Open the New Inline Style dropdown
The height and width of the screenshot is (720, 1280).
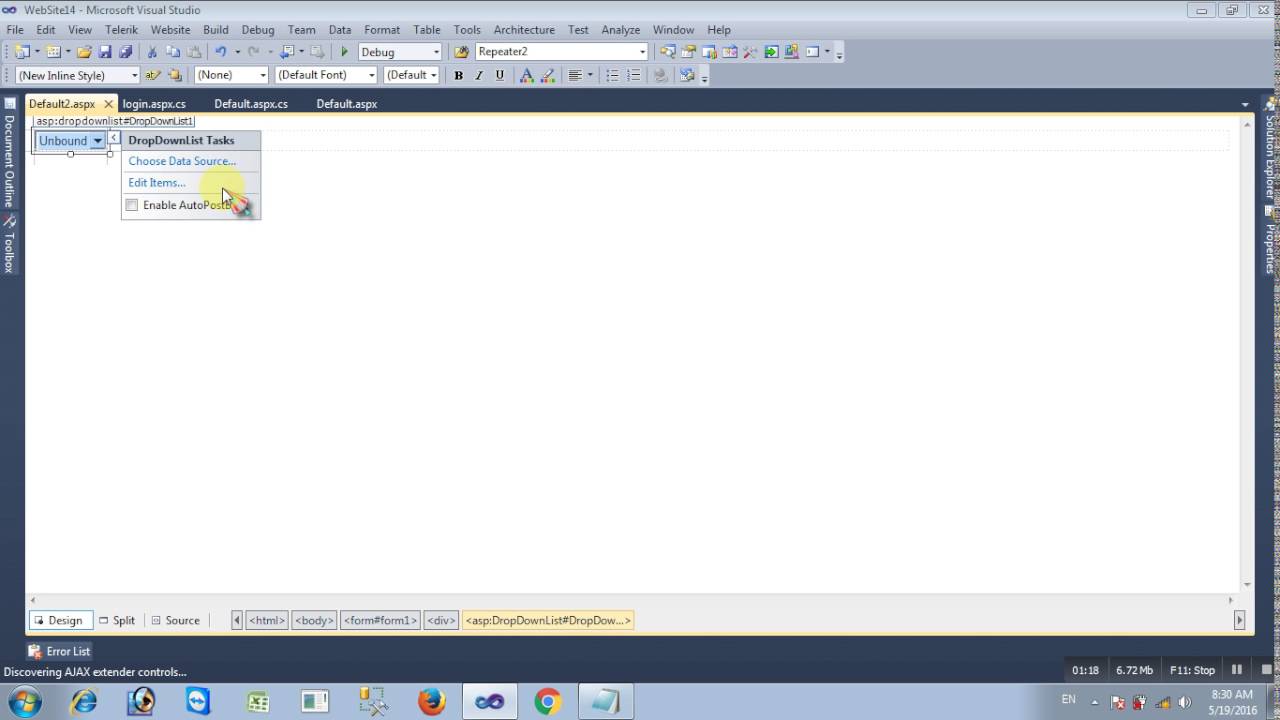tap(134, 75)
